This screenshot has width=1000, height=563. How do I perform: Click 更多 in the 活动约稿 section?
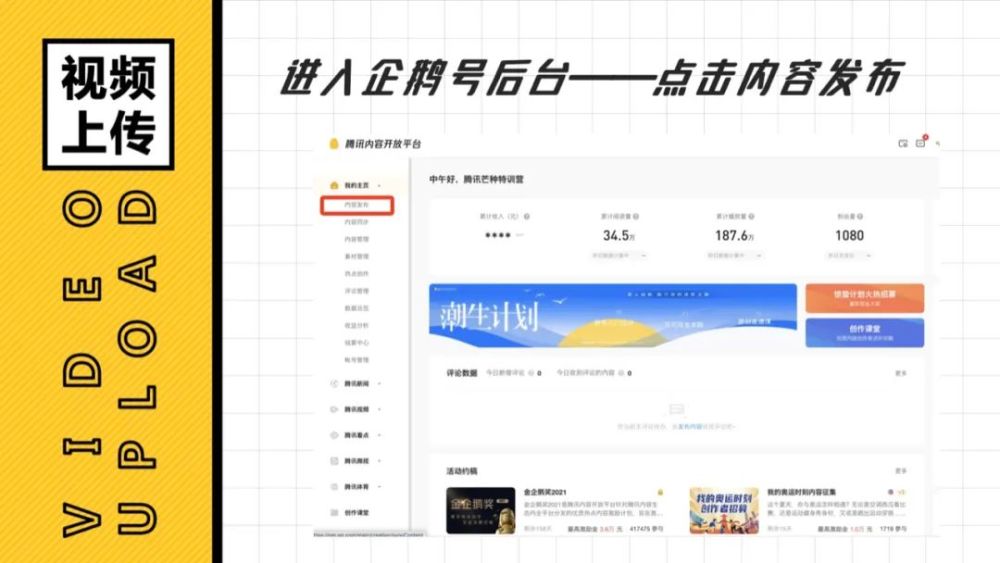click(x=901, y=471)
